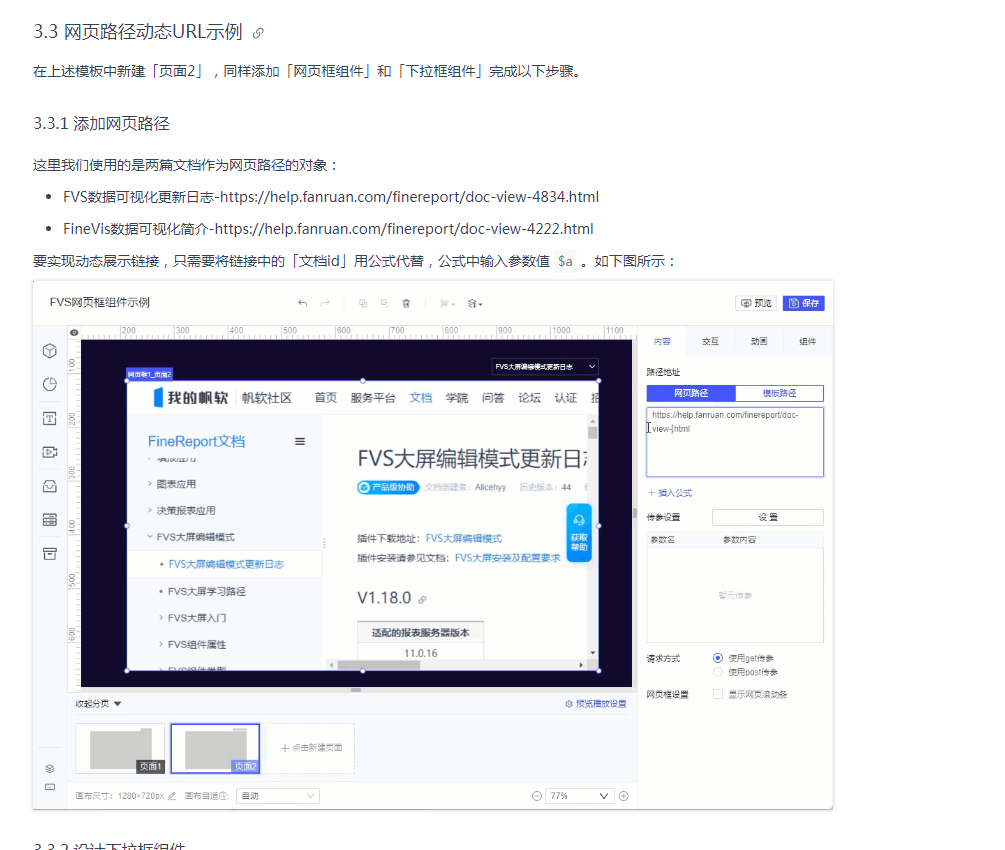
Task: Select the archive box icon in sidebar
Action: 50,553
